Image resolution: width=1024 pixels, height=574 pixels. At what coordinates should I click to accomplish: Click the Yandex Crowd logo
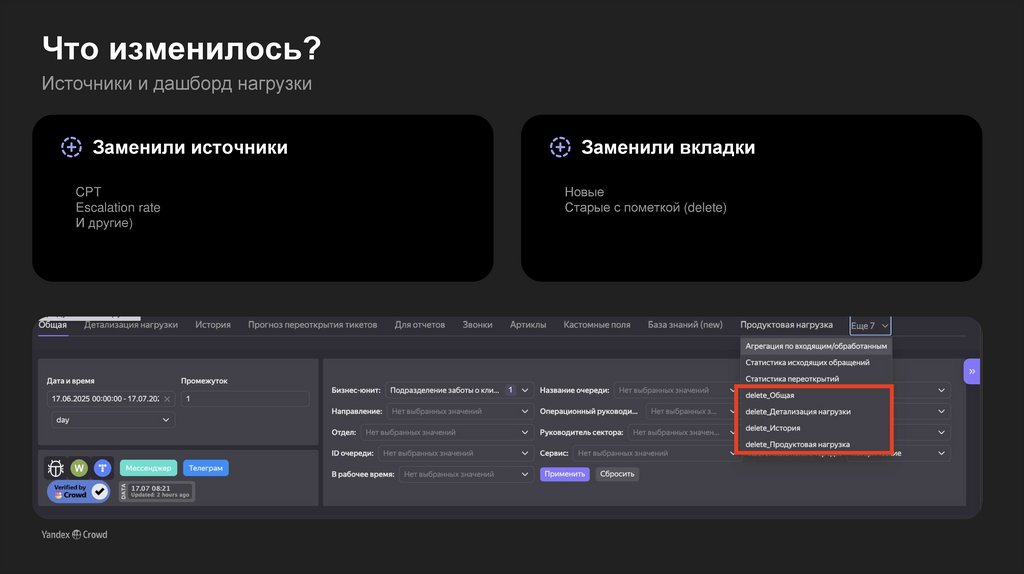pyautogui.click(x=74, y=534)
